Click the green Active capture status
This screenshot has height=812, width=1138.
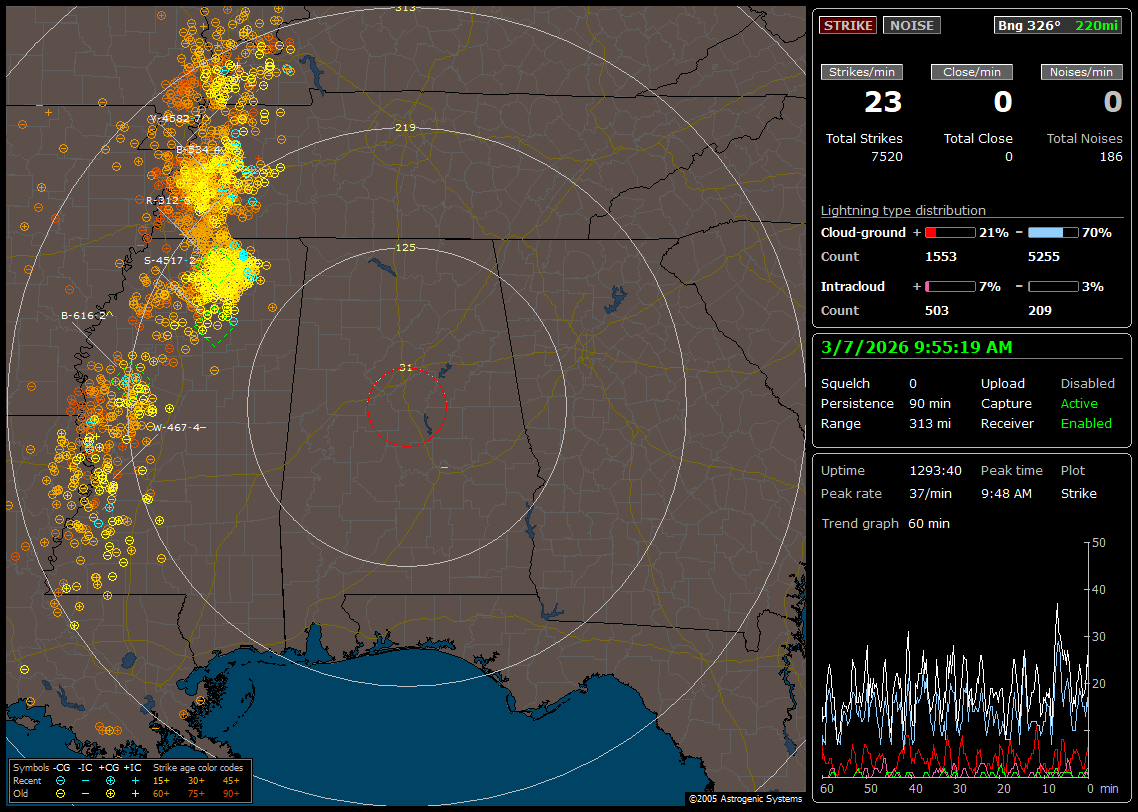1079,404
